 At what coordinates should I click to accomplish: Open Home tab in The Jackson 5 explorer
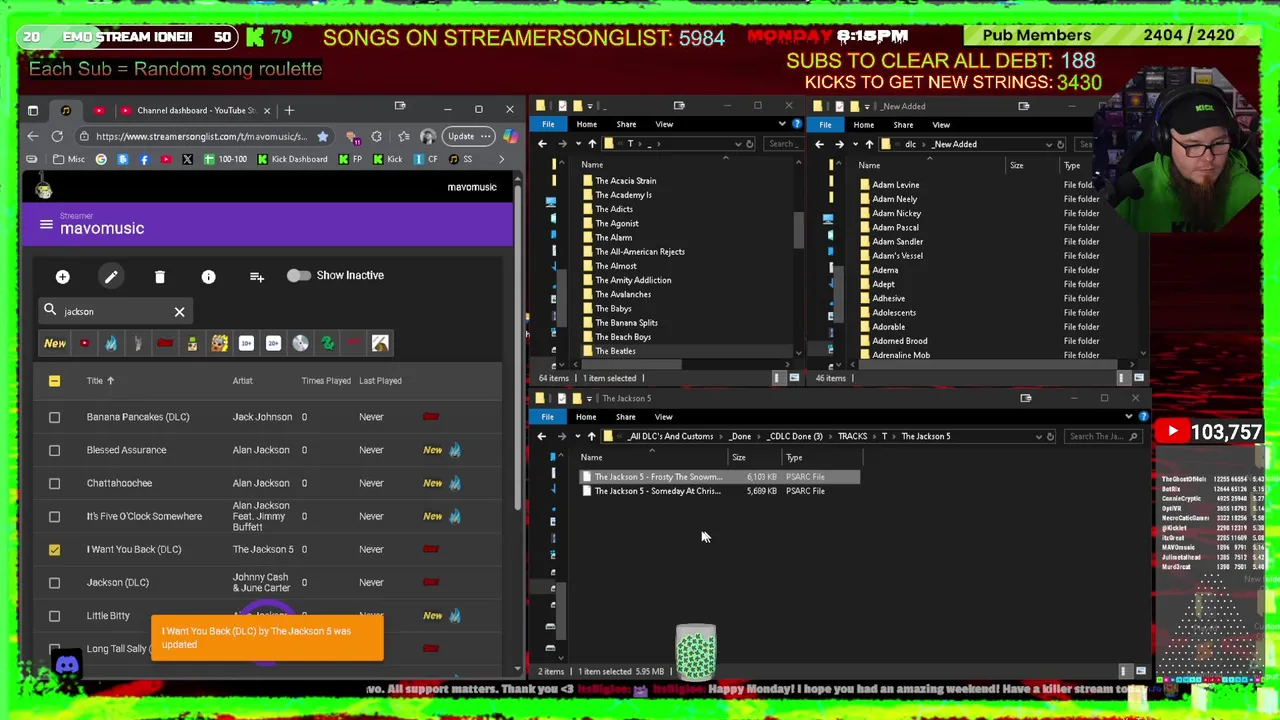tap(586, 417)
